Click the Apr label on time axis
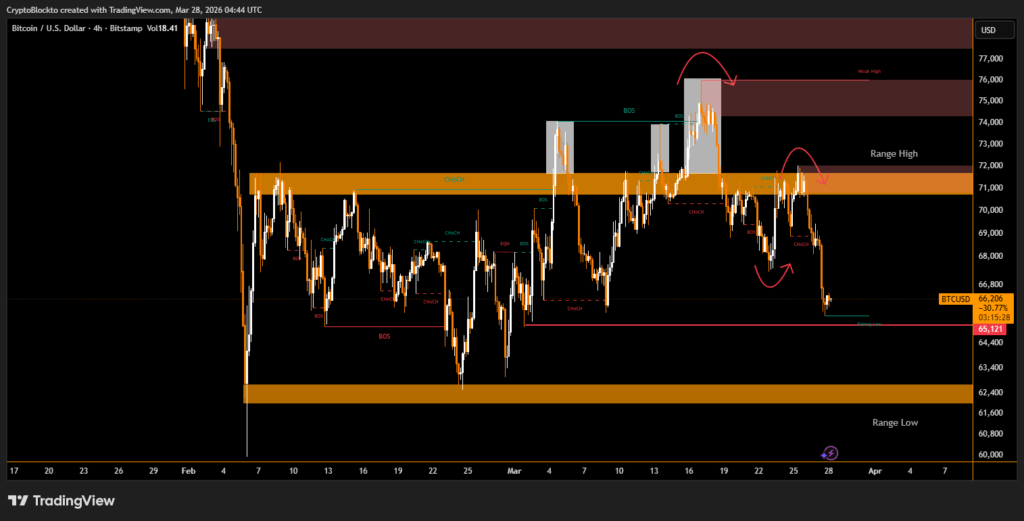Viewport: 1024px width, 521px height. point(875,469)
